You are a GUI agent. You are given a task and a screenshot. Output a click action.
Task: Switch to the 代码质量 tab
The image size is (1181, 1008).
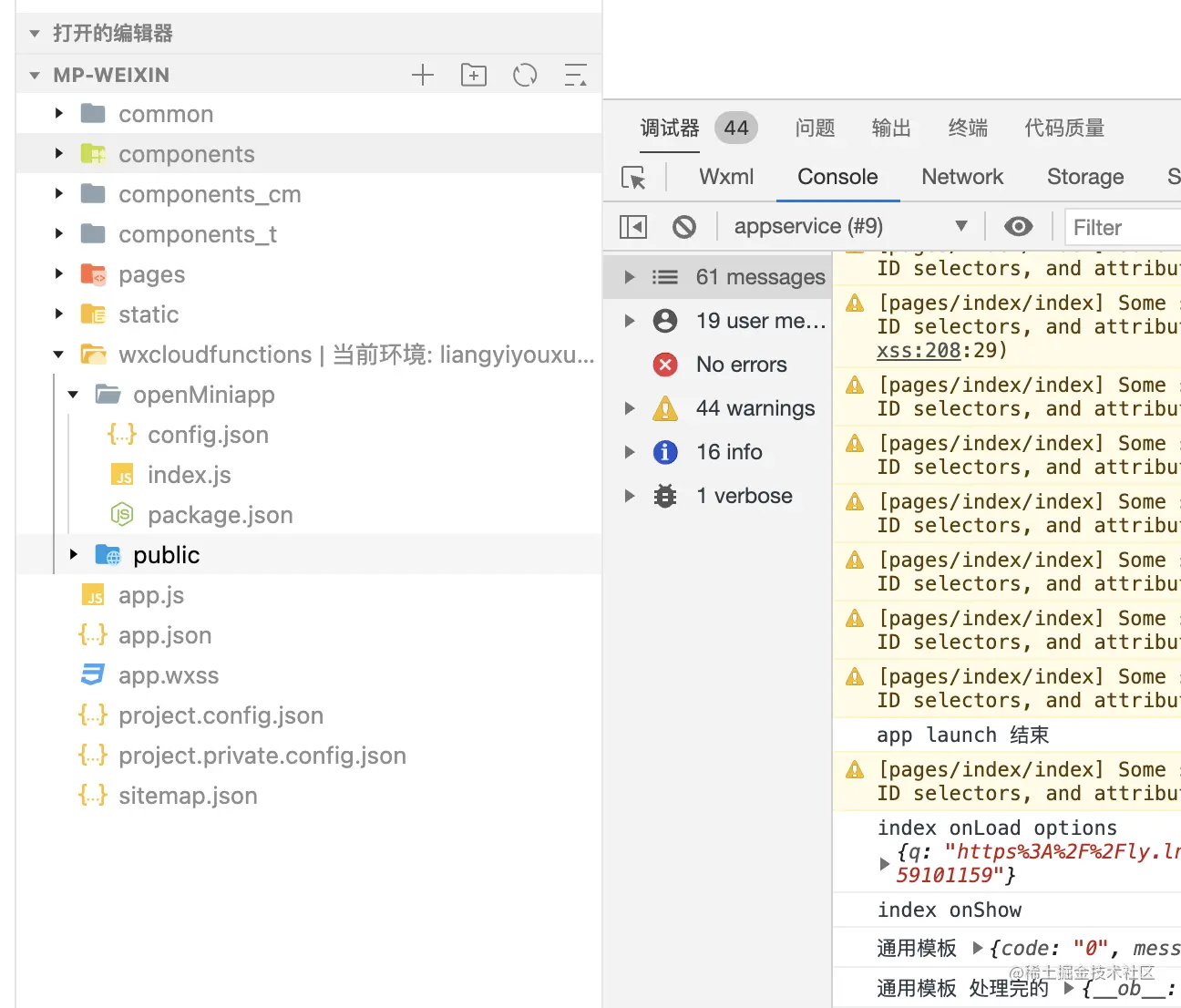(x=1064, y=128)
